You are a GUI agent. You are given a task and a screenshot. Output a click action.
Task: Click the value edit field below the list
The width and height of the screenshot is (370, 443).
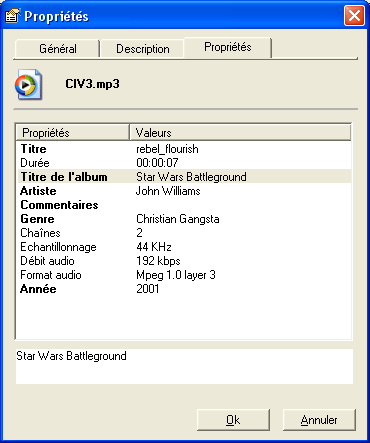(184, 366)
